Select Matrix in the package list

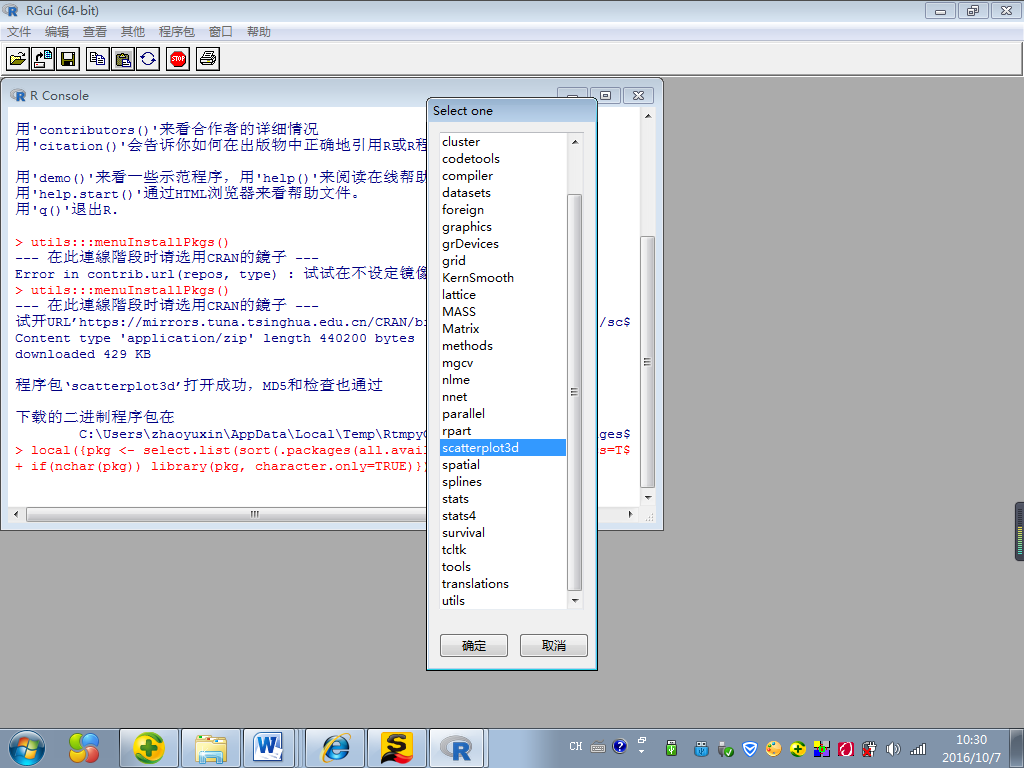[x=503, y=328]
